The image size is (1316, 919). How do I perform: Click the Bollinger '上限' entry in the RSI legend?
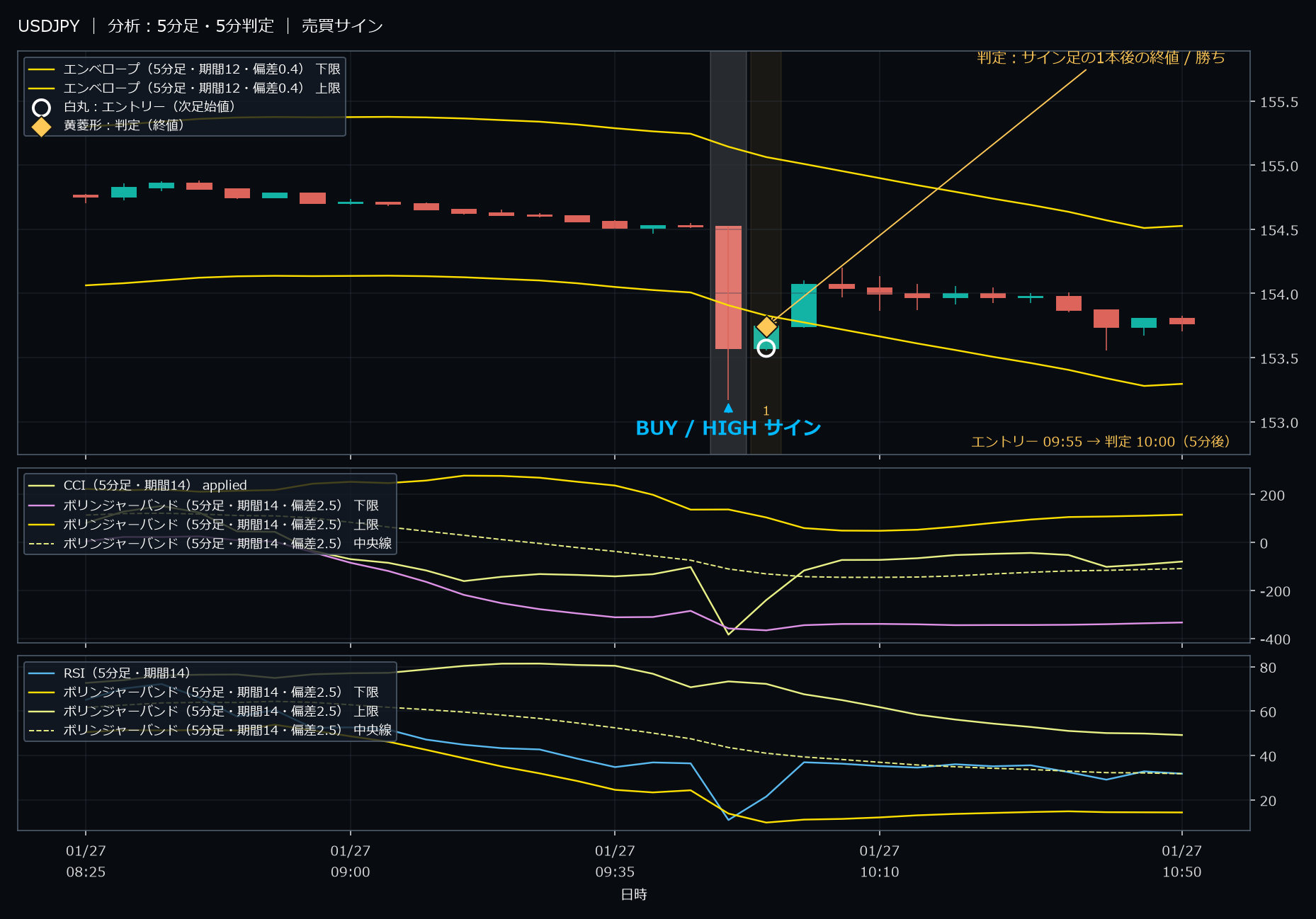203,711
